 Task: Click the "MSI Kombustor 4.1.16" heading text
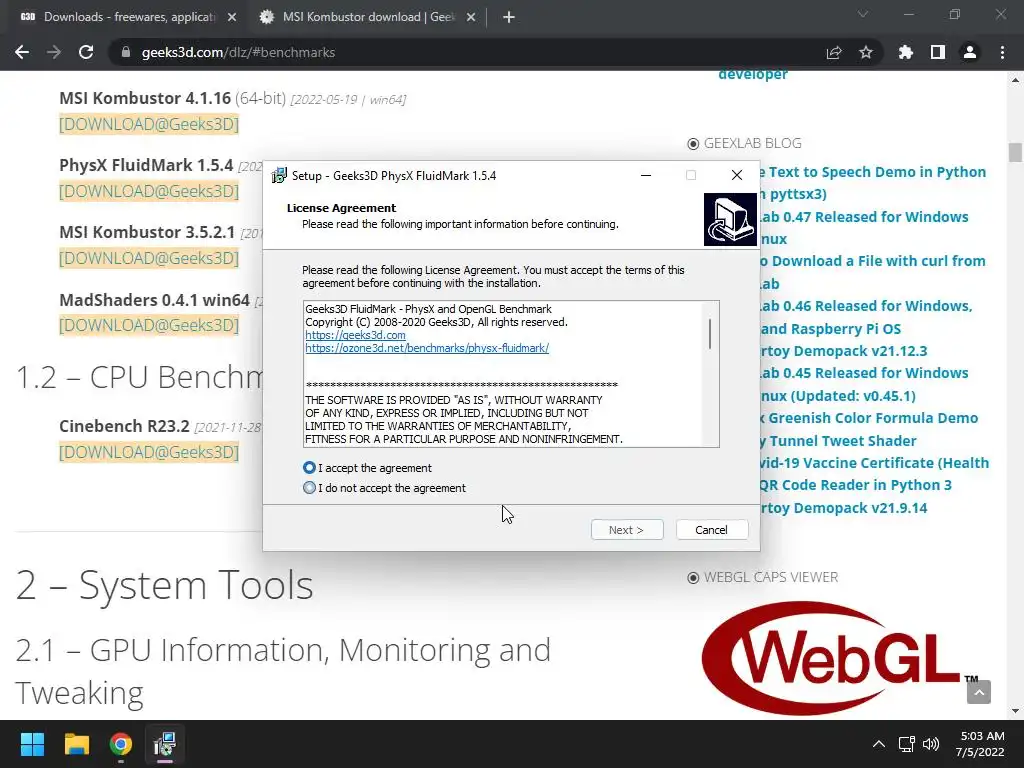pos(145,98)
